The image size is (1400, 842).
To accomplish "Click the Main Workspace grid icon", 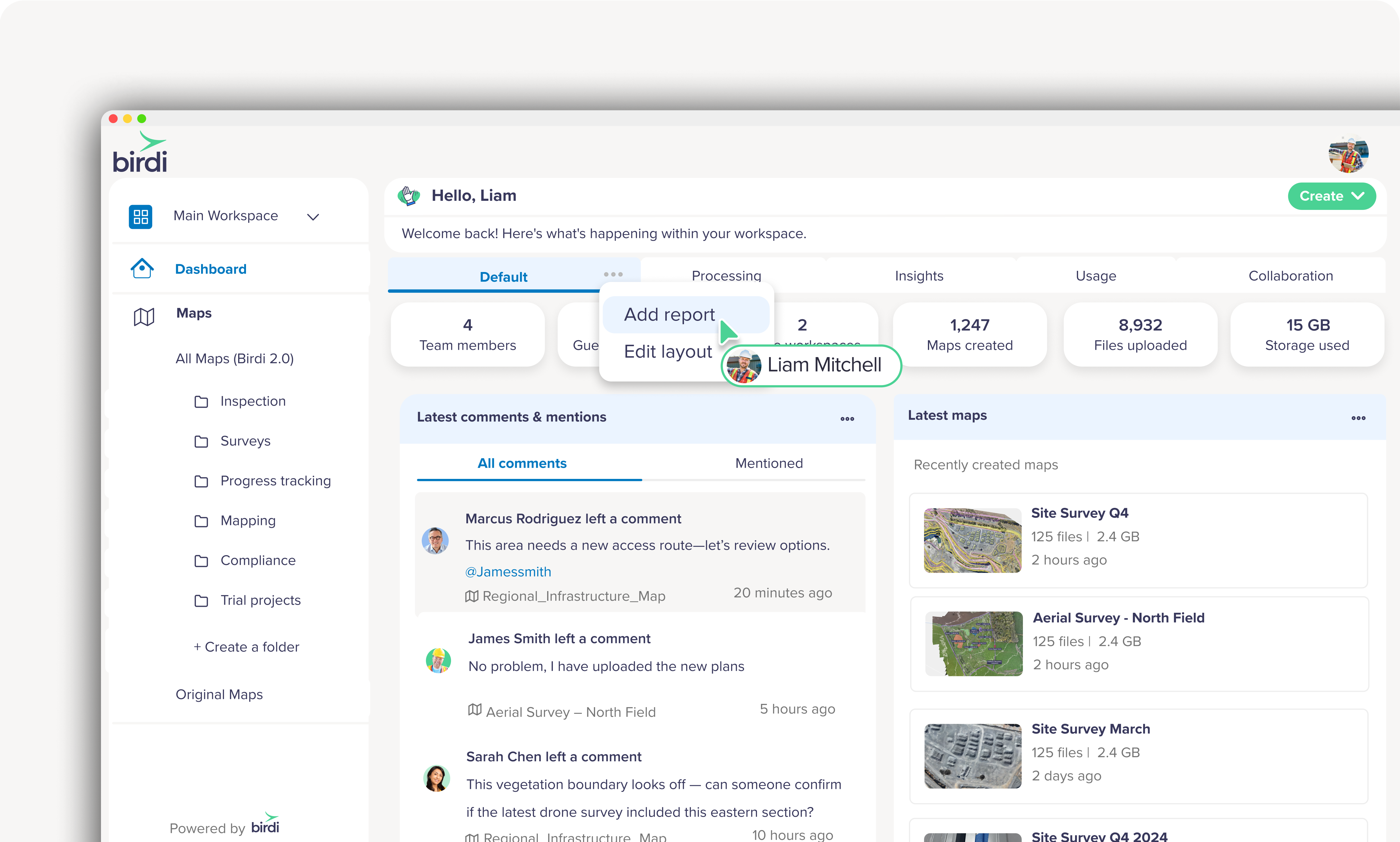I will tap(140, 216).
